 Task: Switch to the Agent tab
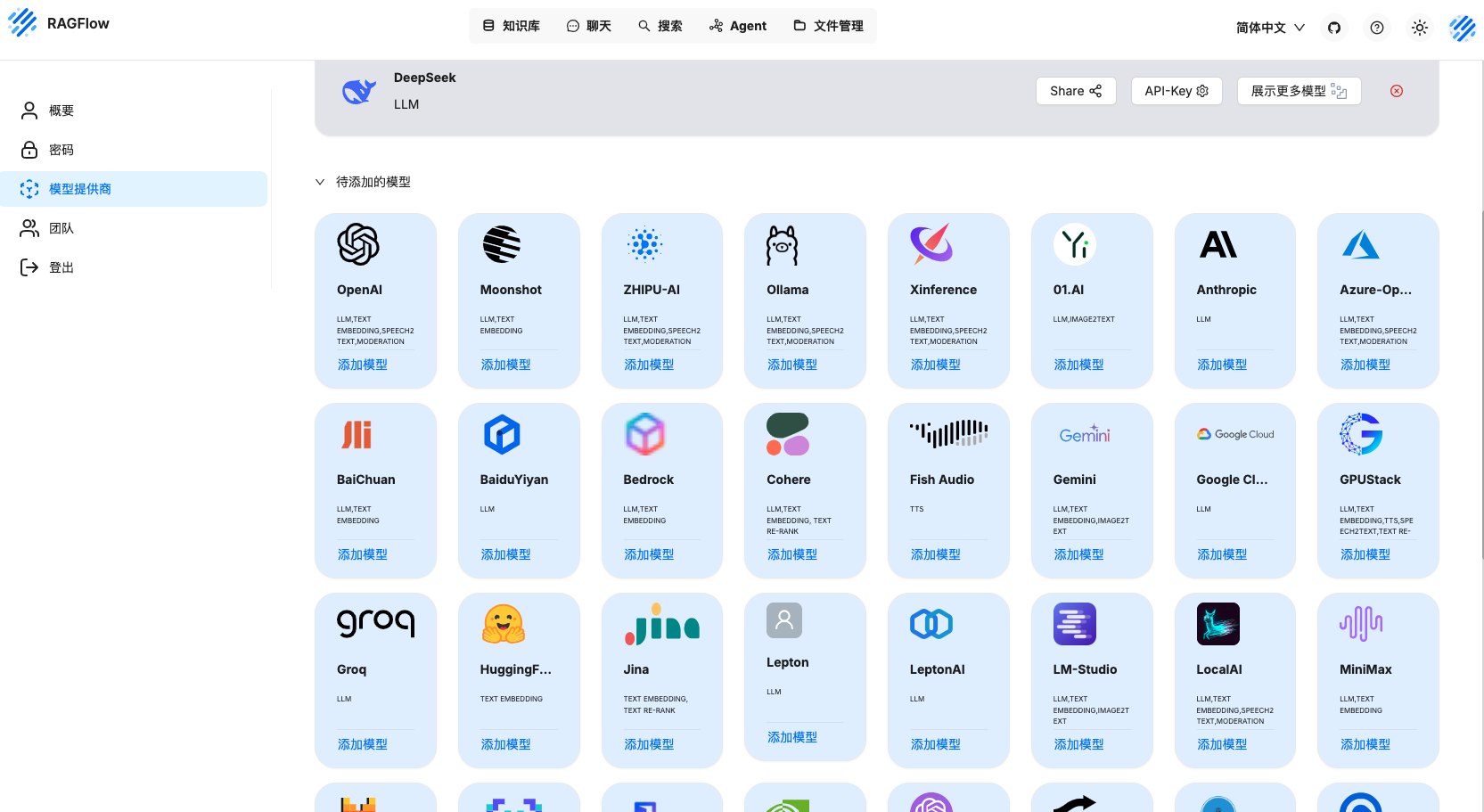738,26
